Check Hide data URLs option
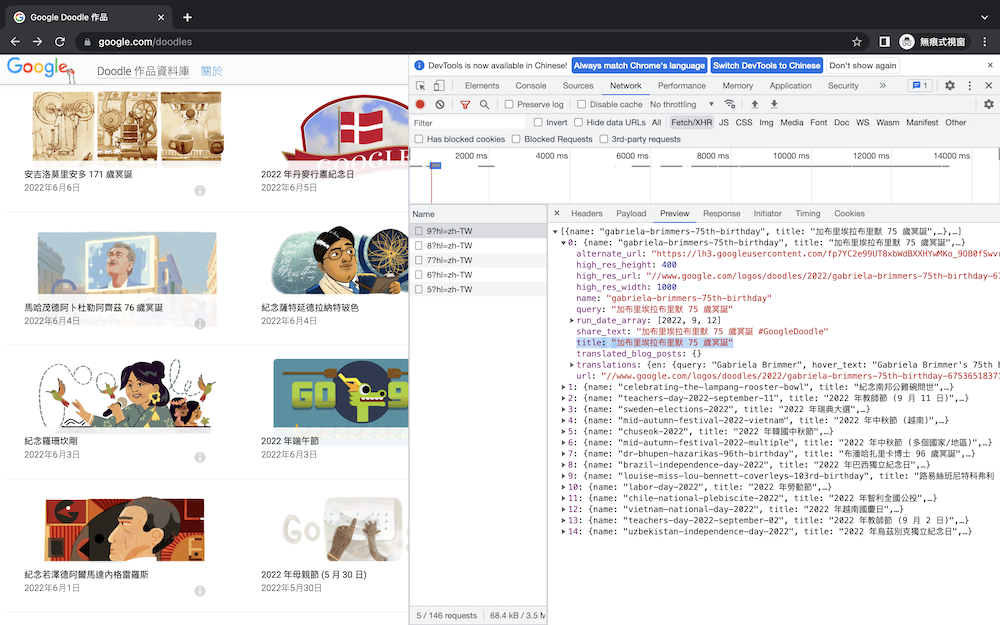 (x=578, y=122)
